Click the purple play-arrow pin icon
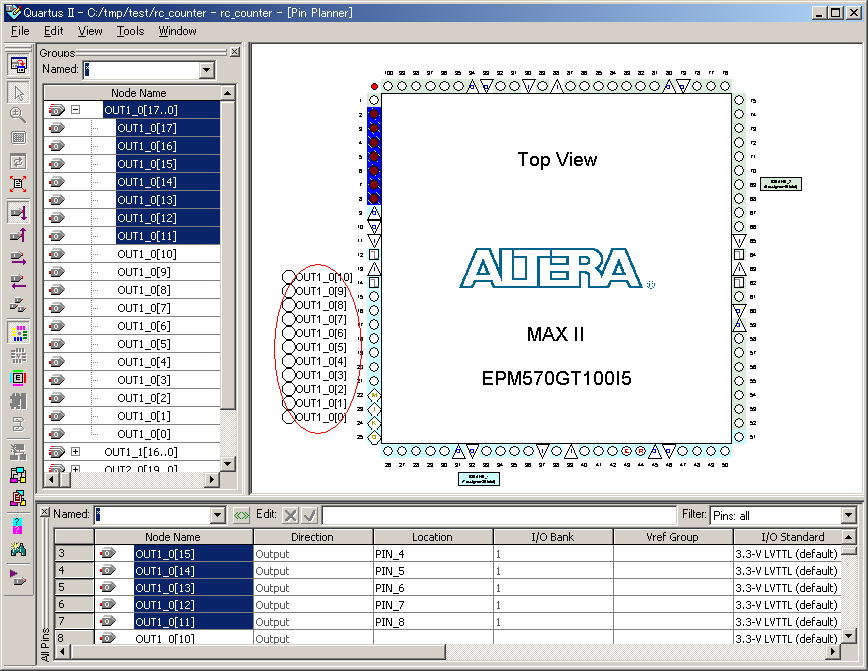Image resolution: width=868 pixels, height=671 pixels. 18,579
